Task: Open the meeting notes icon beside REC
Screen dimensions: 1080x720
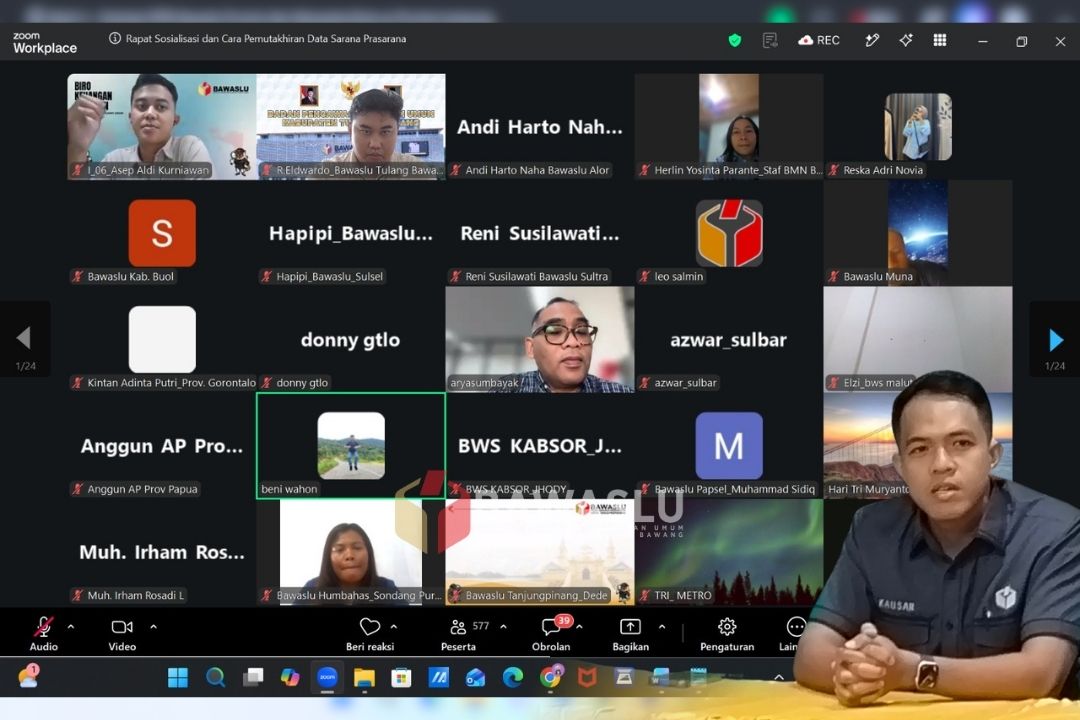Action: 770,41
